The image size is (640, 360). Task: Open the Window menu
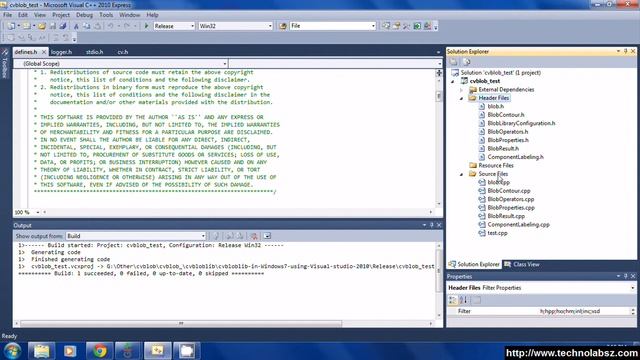[129, 15]
